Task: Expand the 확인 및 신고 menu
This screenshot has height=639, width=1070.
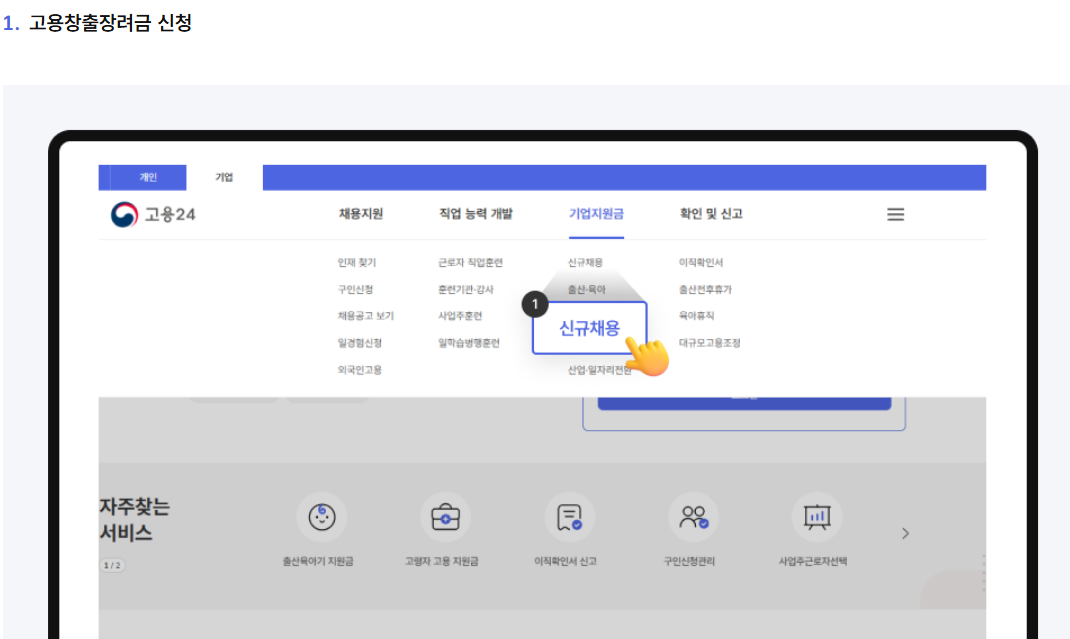Action: [710, 213]
